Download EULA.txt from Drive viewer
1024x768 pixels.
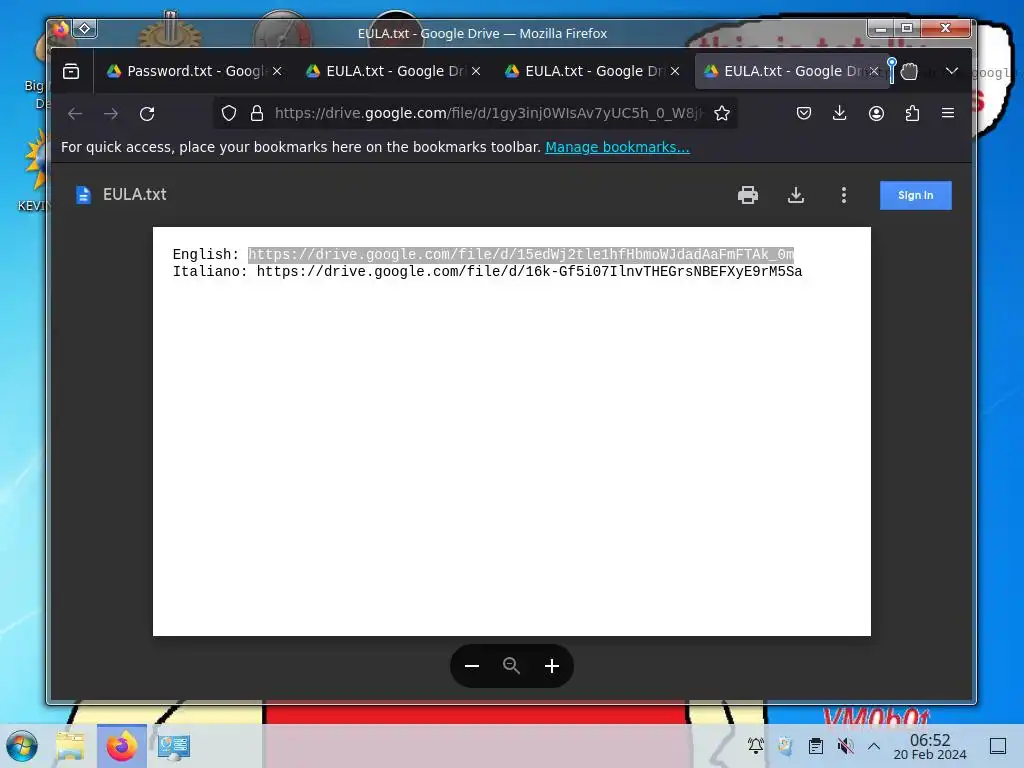coord(795,195)
